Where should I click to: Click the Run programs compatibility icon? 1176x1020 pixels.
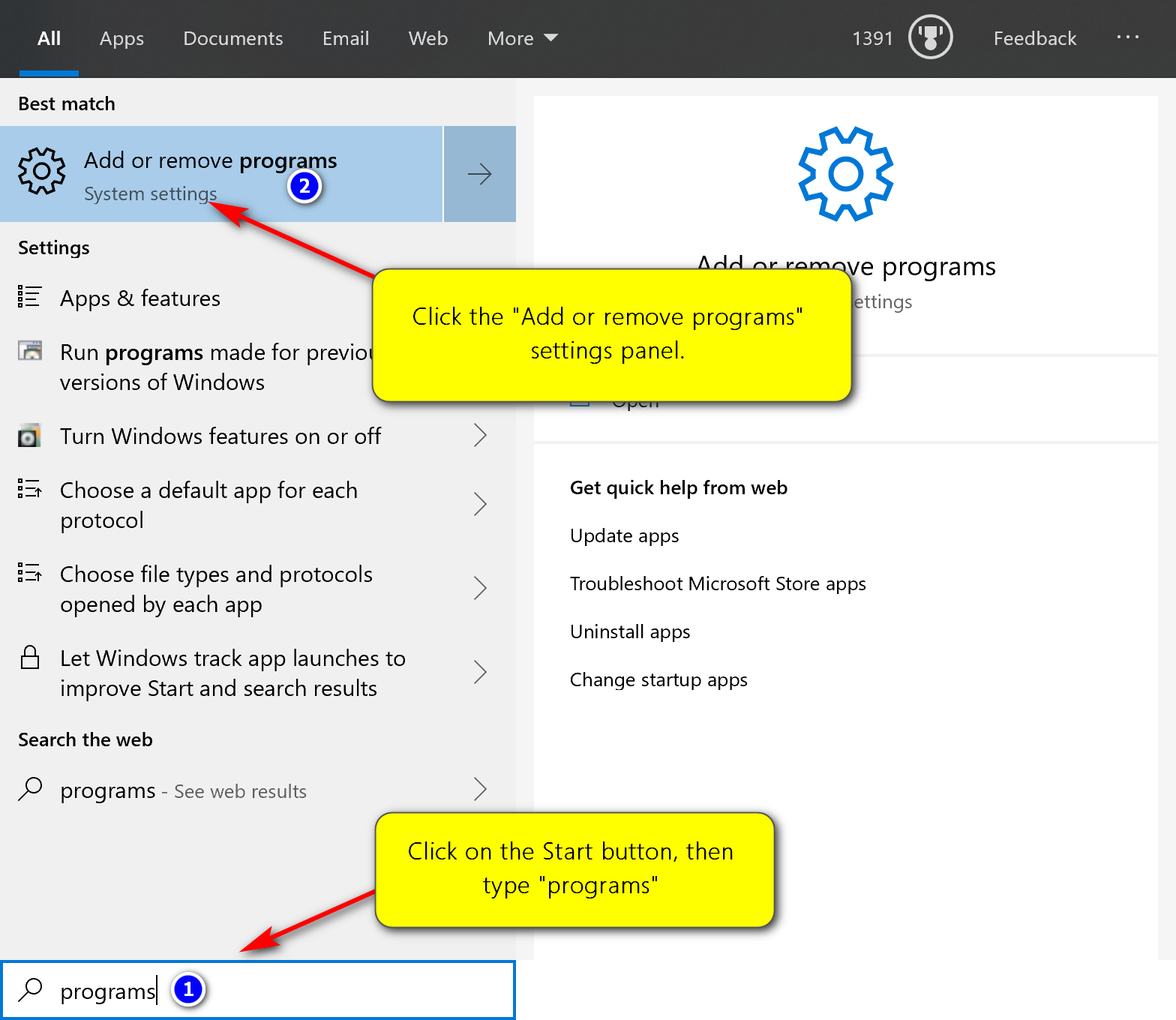pyautogui.click(x=30, y=350)
